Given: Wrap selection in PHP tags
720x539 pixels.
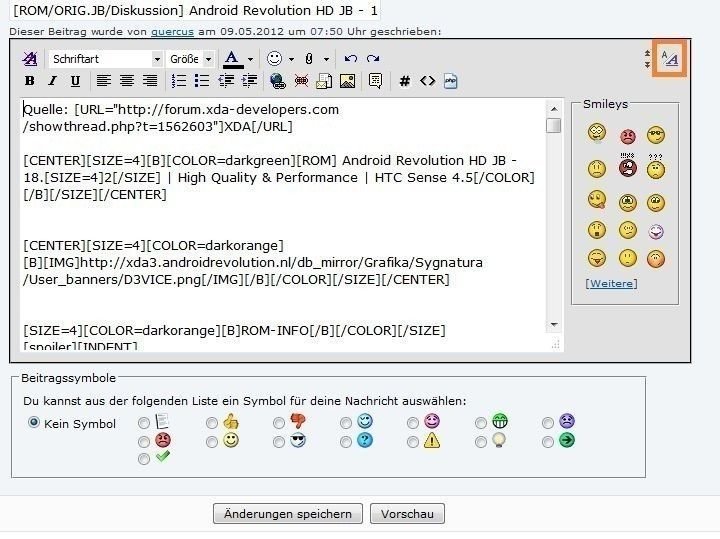Looking at the screenshot, I should 450,81.
